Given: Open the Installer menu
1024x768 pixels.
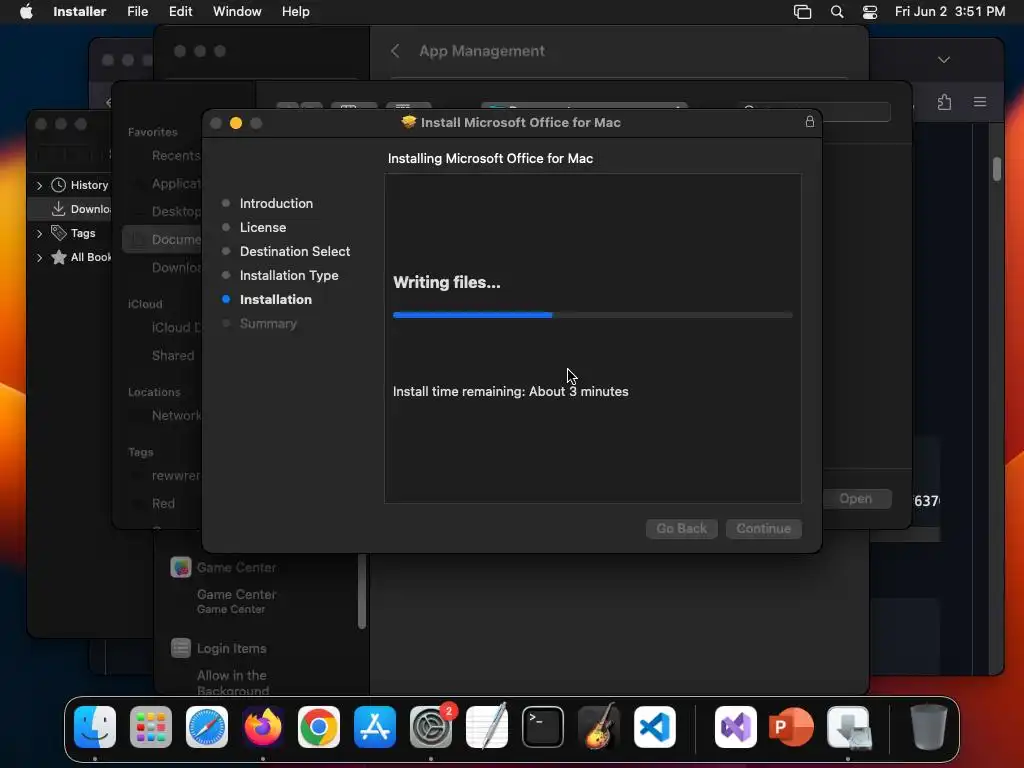Looking at the screenshot, I should [x=79, y=12].
